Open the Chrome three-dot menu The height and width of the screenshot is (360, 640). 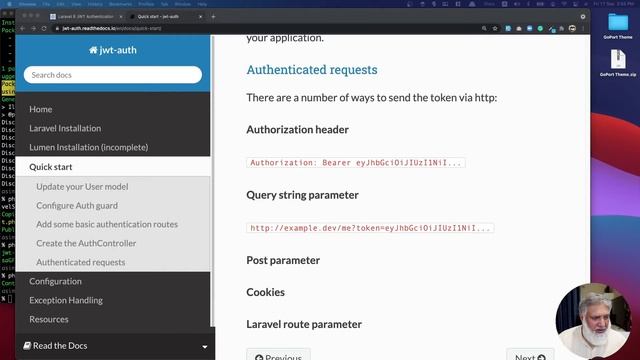point(583,29)
